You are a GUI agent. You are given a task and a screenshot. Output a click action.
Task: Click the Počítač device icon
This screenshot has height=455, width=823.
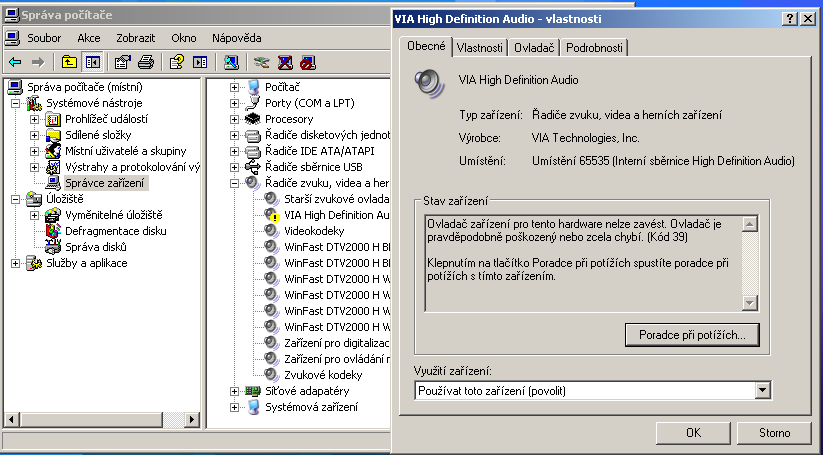(253, 87)
